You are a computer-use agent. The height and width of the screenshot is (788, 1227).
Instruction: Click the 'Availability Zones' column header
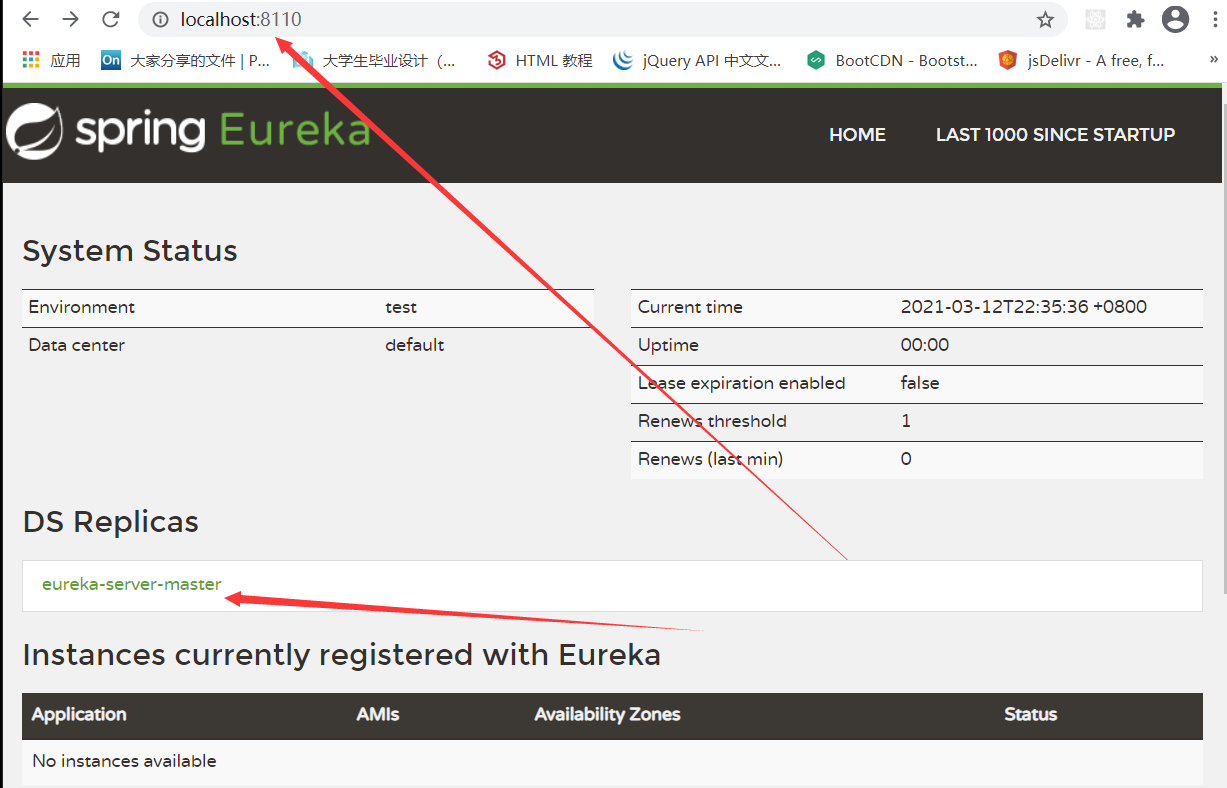click(x=607, y=714)
